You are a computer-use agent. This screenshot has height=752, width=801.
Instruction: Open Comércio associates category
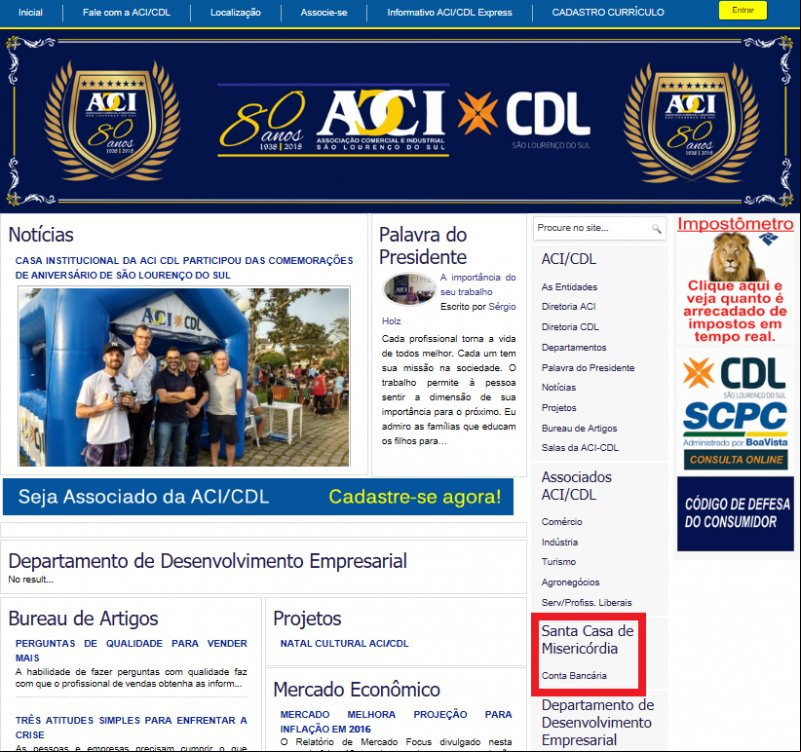pos(562,522)
